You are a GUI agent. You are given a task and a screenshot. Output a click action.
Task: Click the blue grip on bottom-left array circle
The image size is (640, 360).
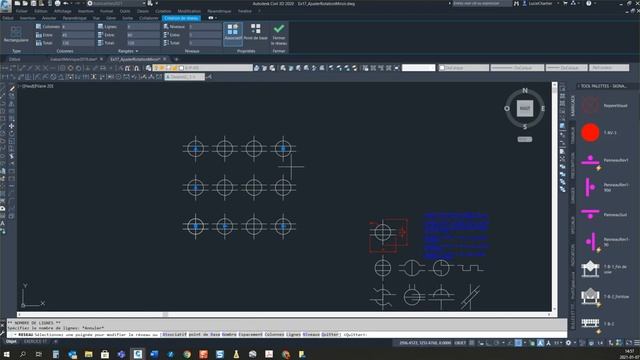pyautogui.click(x=196, y=226)
